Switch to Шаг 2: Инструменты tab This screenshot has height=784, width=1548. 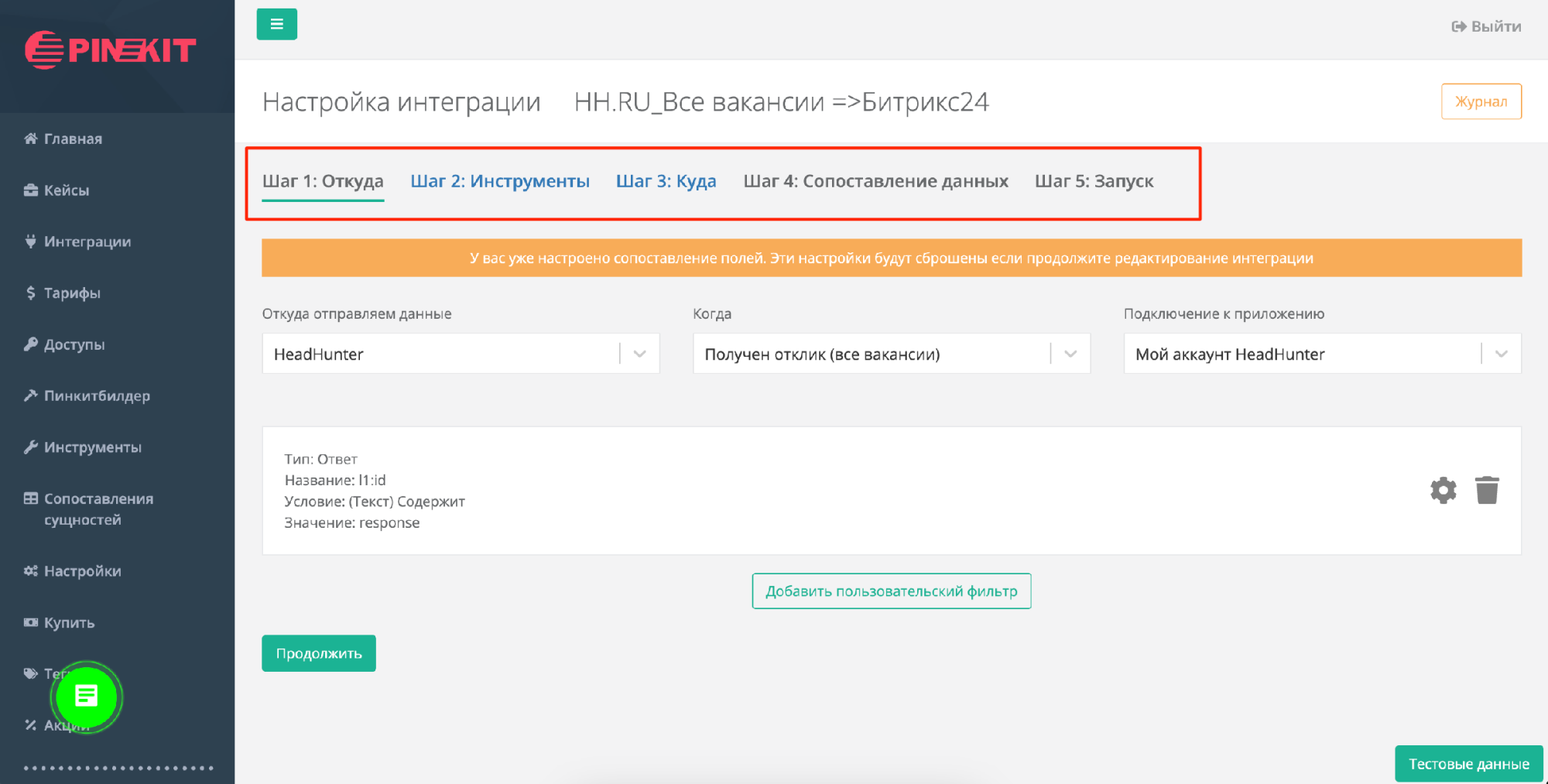[500, 181]
